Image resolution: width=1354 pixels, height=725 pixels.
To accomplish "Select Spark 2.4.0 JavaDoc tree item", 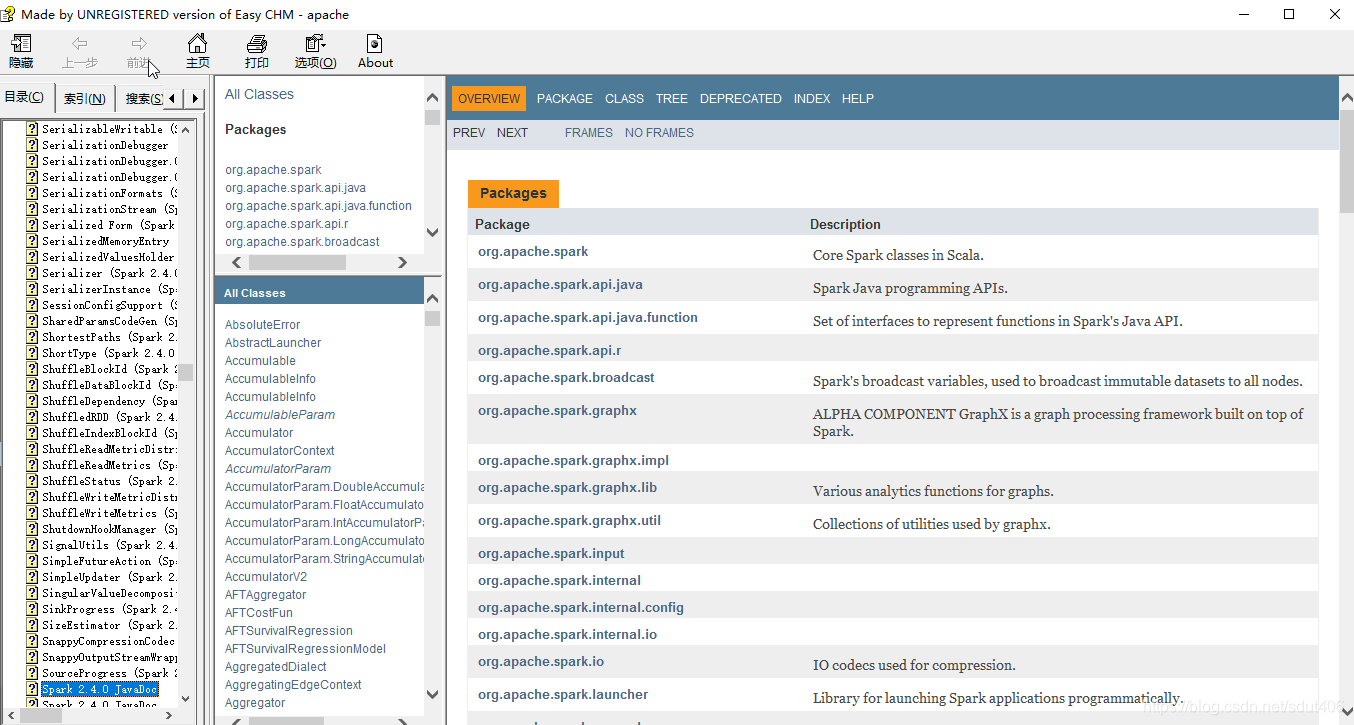I will [x=99, y=689].
